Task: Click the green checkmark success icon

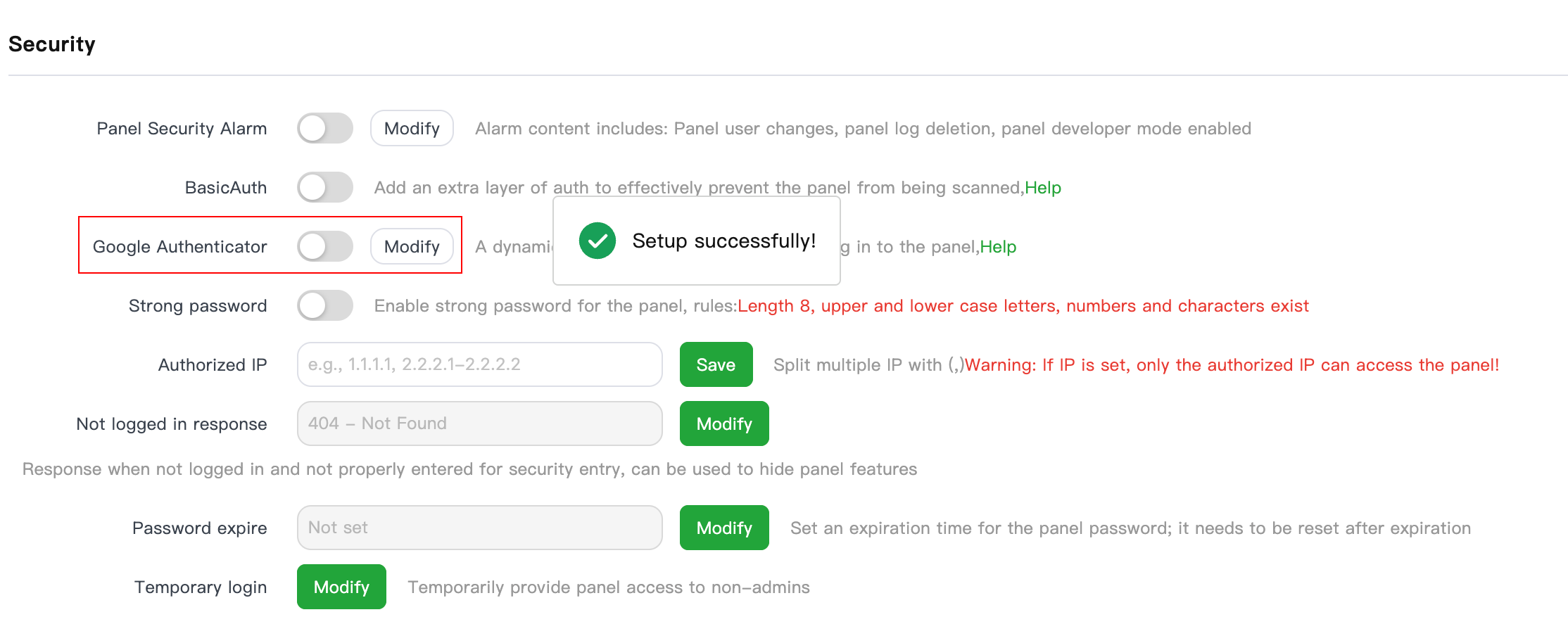Action: pyautogui.click(x=597, y=241)
